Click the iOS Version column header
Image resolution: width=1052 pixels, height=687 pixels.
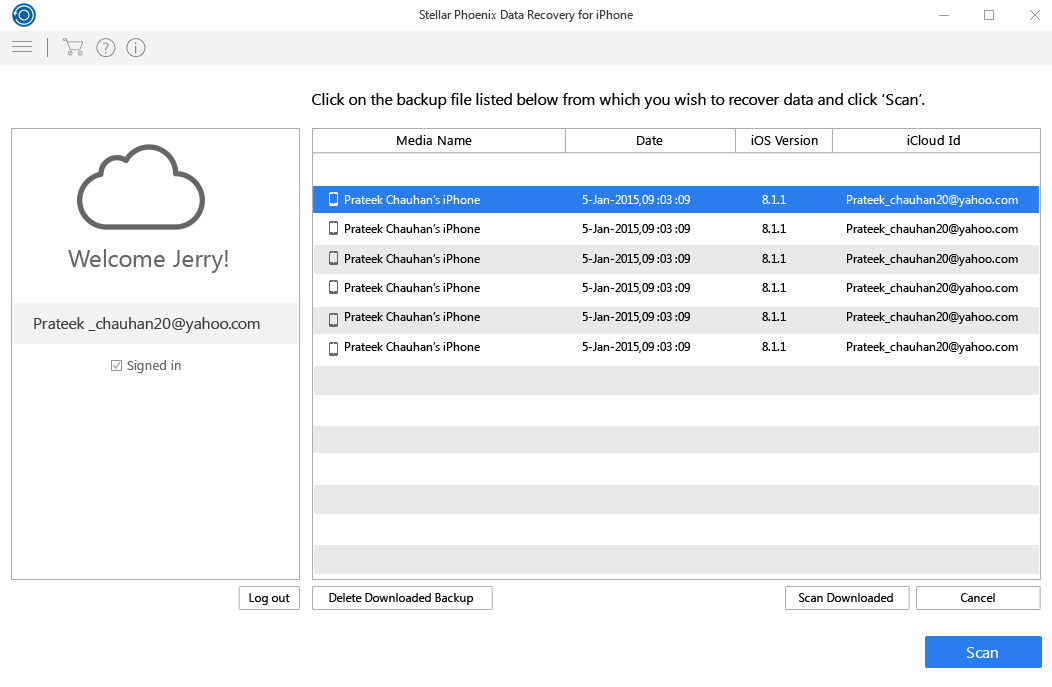(x=784, y=141)
